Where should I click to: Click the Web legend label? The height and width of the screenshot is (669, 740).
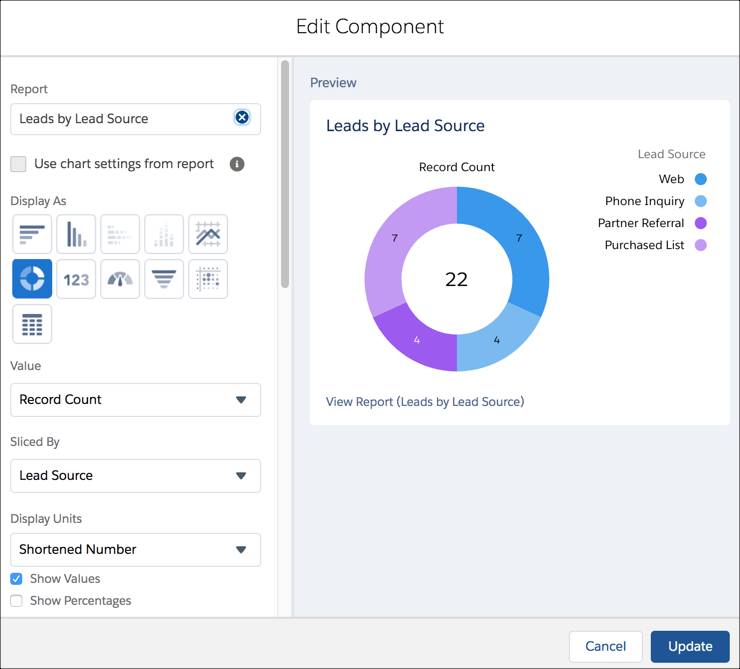tap(672, 179)
